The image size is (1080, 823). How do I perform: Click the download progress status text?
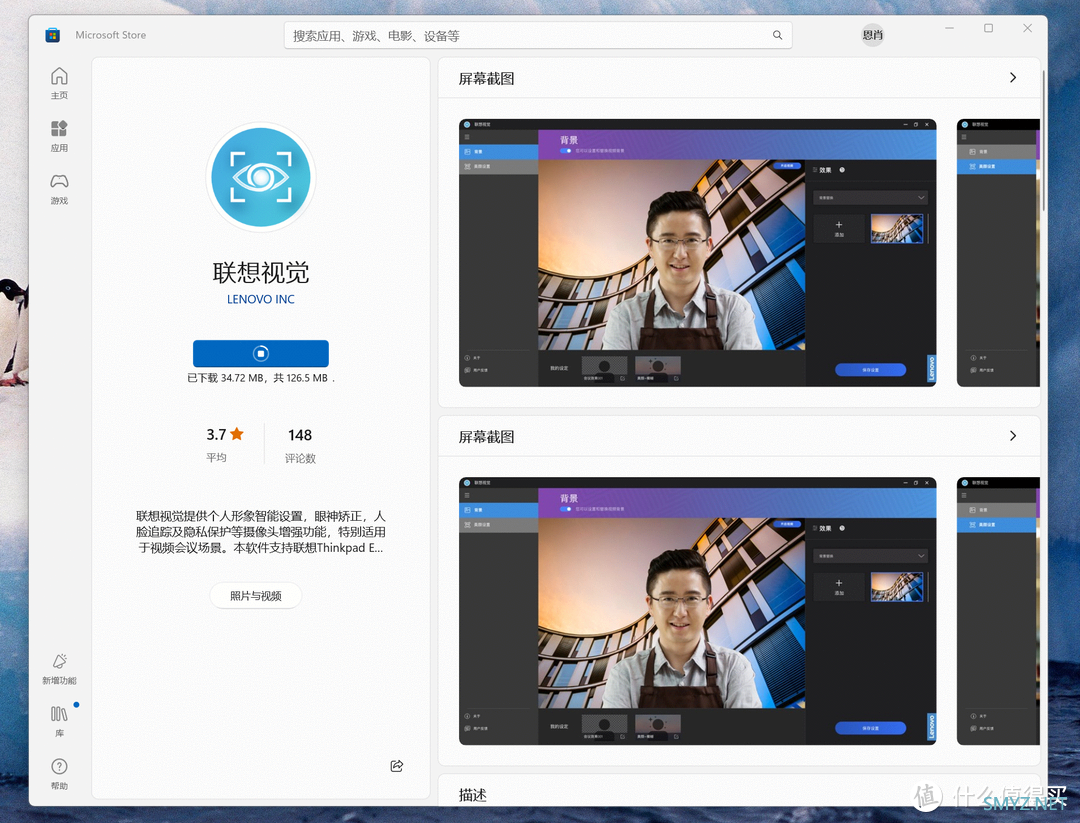(x=261, y=378)
